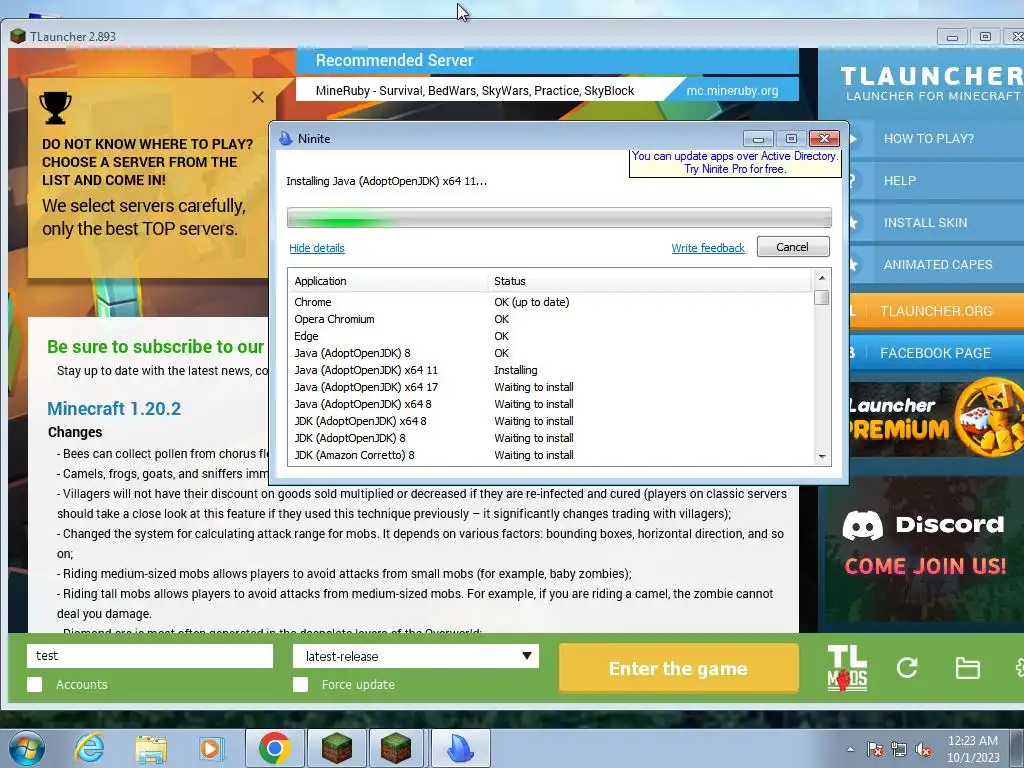This screenshot has height=768, width=1024.
Task: Click the Application column header
Action: (x=388, y=281)
